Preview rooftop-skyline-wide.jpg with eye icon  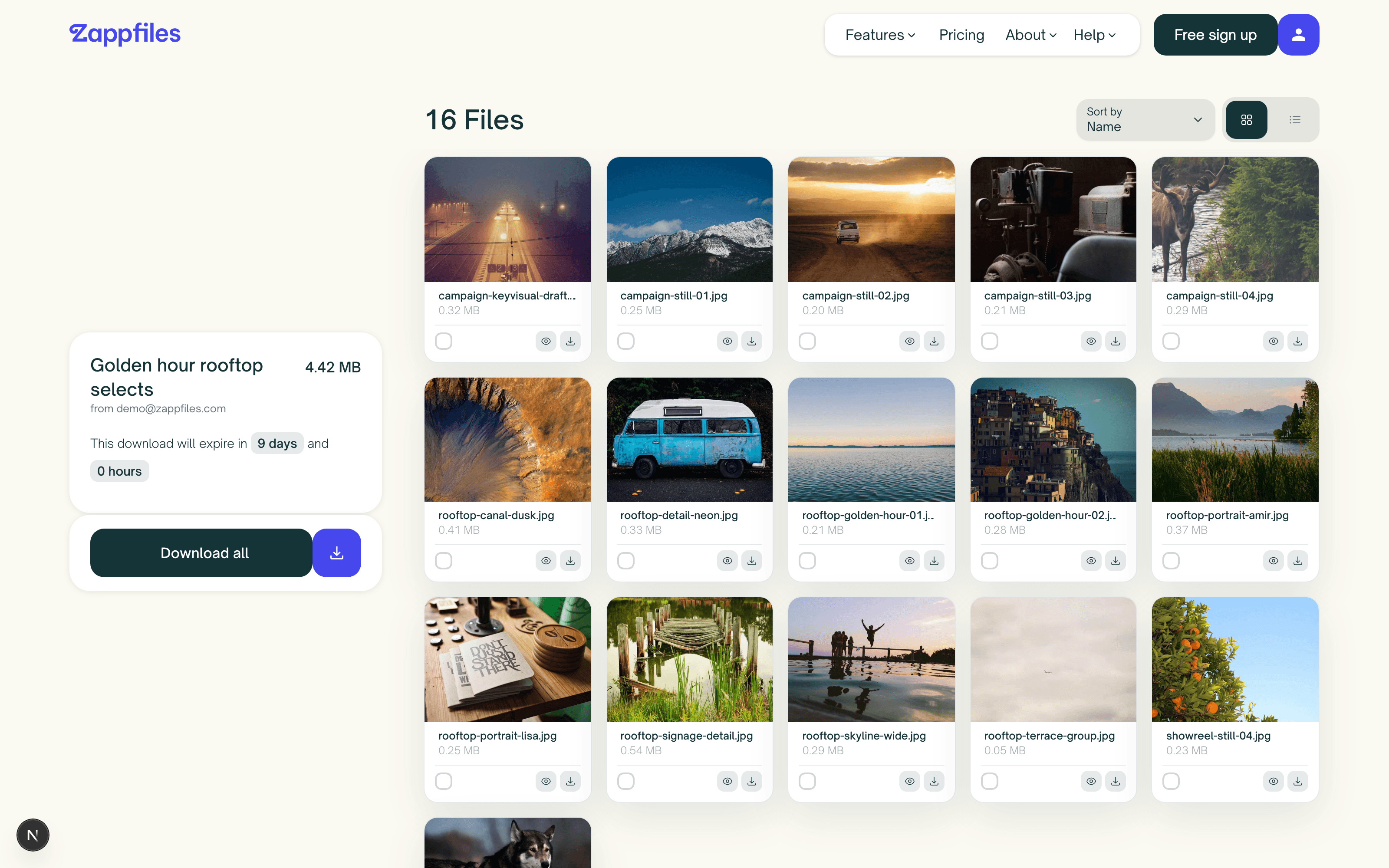click(x=910, y=781)
